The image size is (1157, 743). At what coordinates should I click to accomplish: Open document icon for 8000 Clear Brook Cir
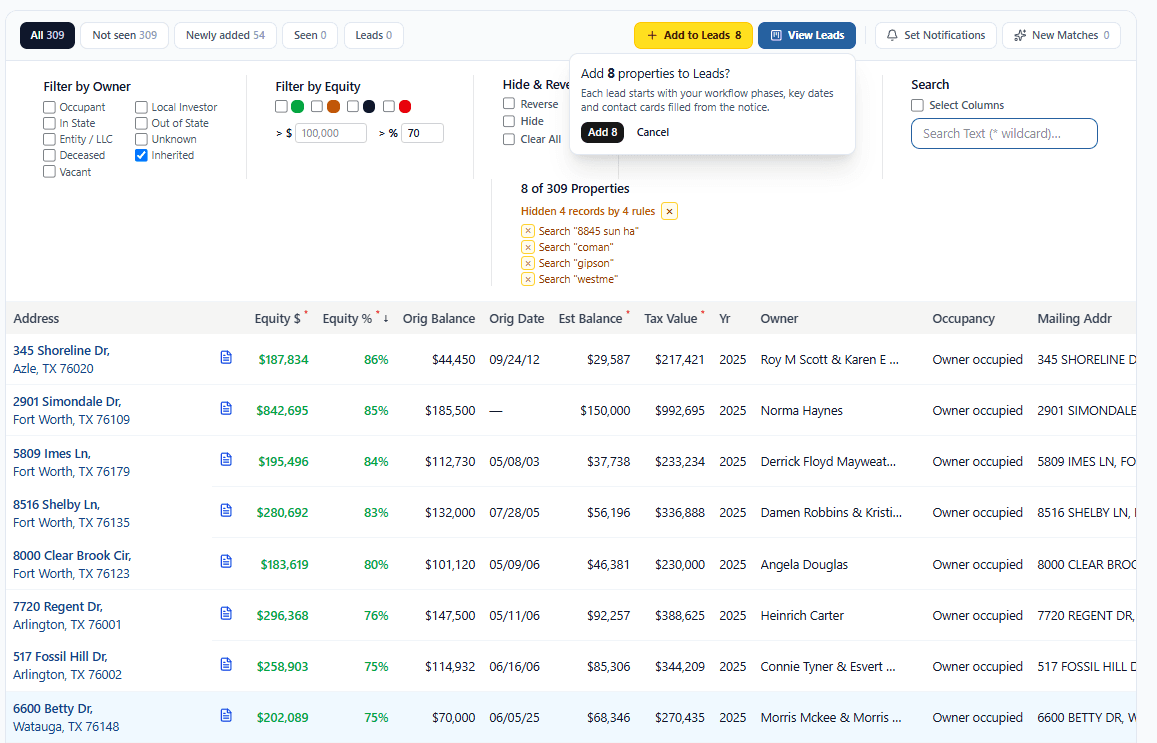(226, 561)
